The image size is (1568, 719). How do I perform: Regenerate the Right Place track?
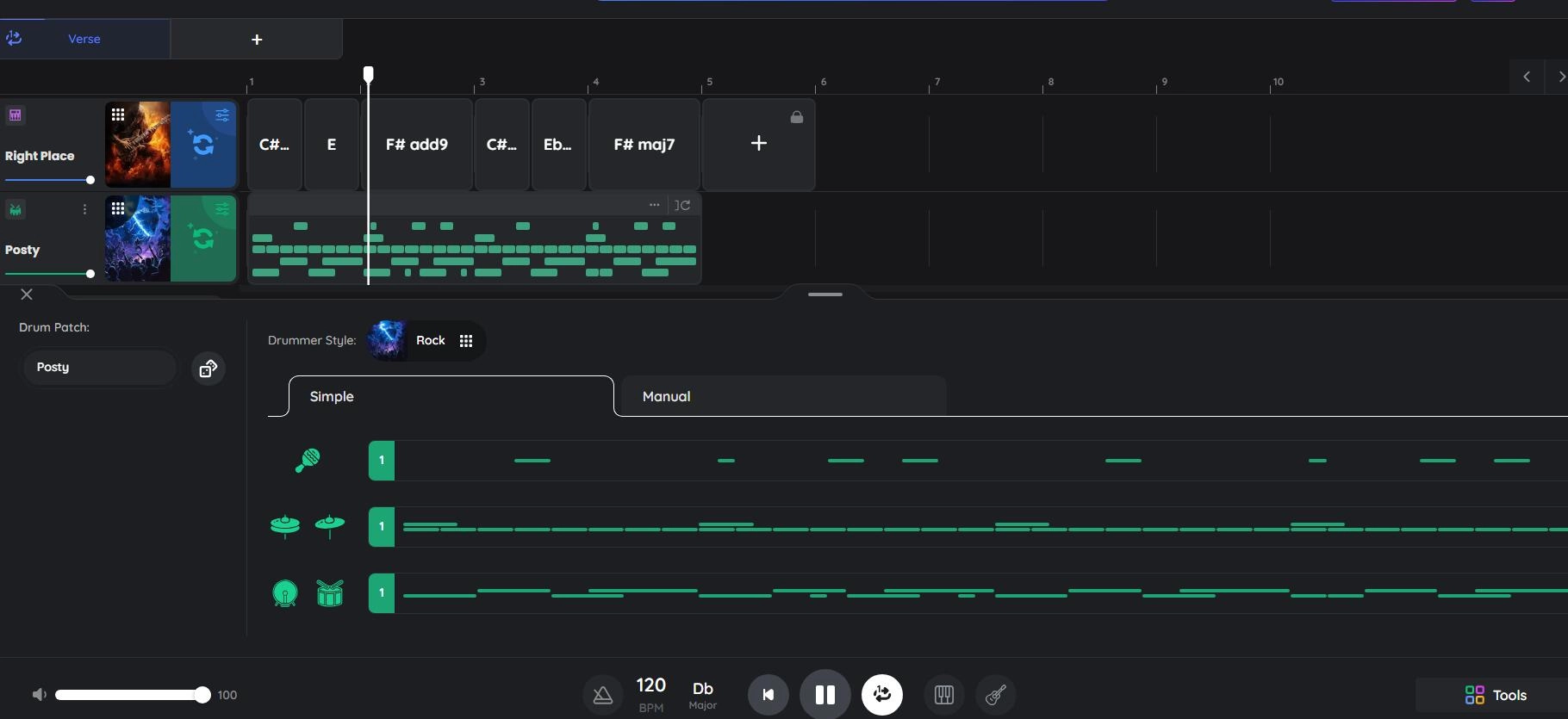point(202,145)
